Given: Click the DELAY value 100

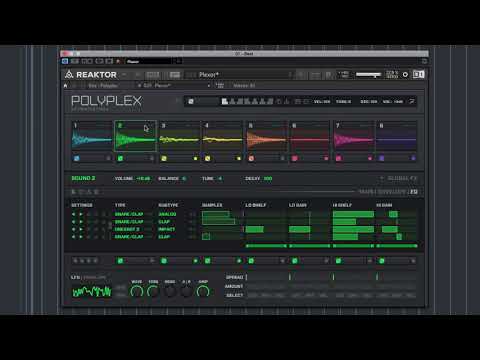Looking at the screenshot, I should click(x=268, y=179).
